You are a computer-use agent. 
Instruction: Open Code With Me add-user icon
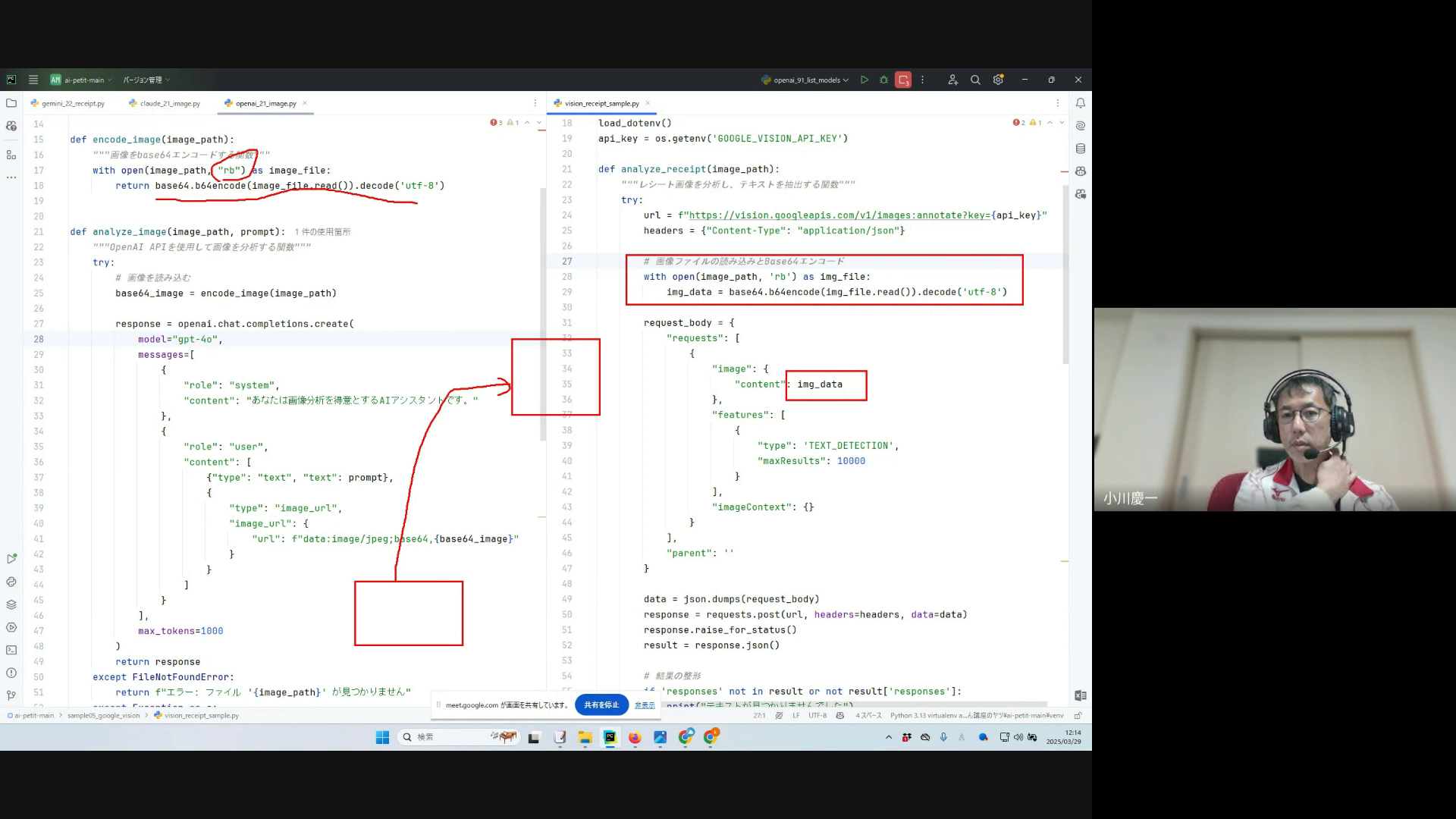[952, 80]
